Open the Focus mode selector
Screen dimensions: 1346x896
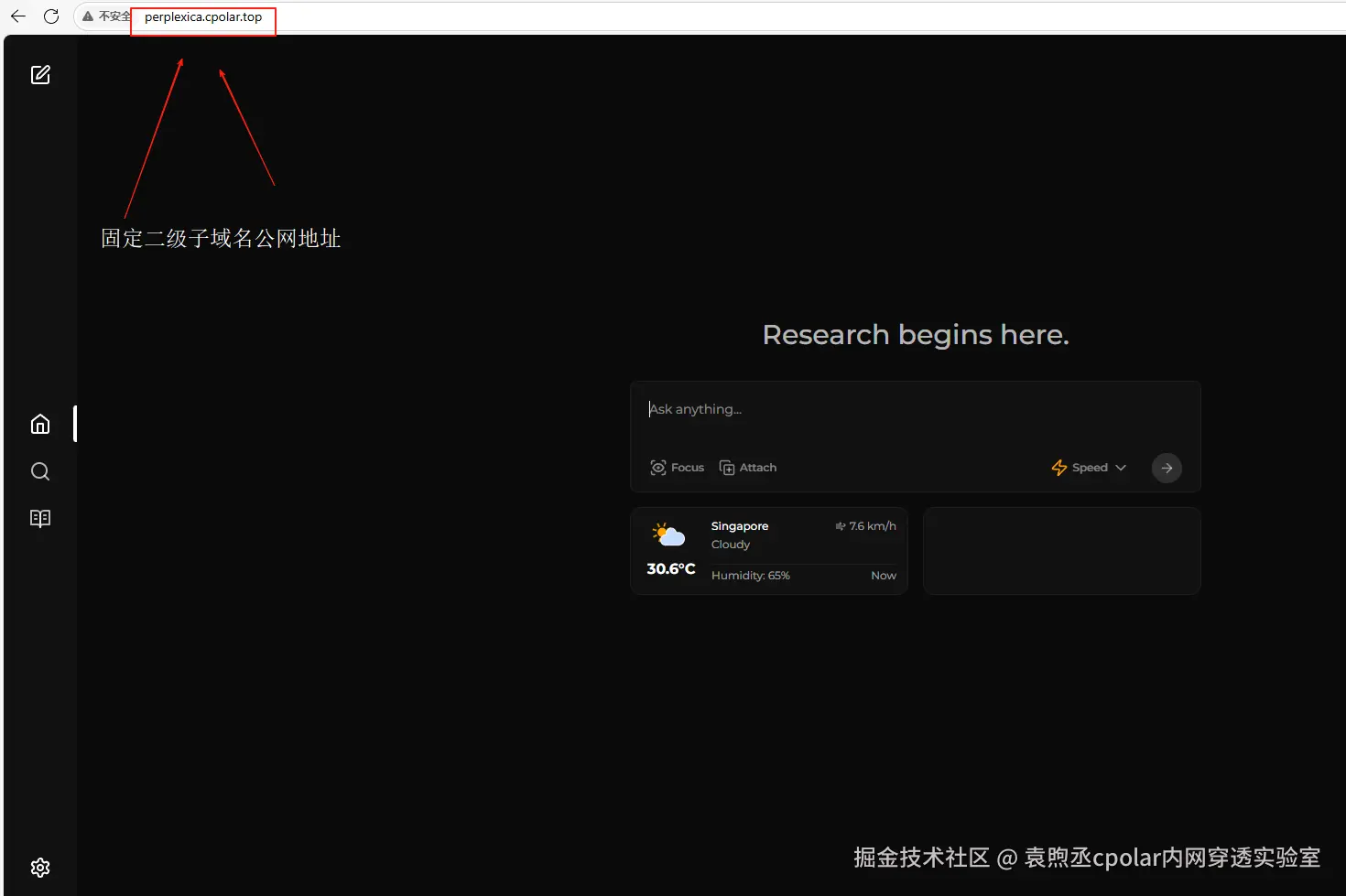(x=677, y=468)
